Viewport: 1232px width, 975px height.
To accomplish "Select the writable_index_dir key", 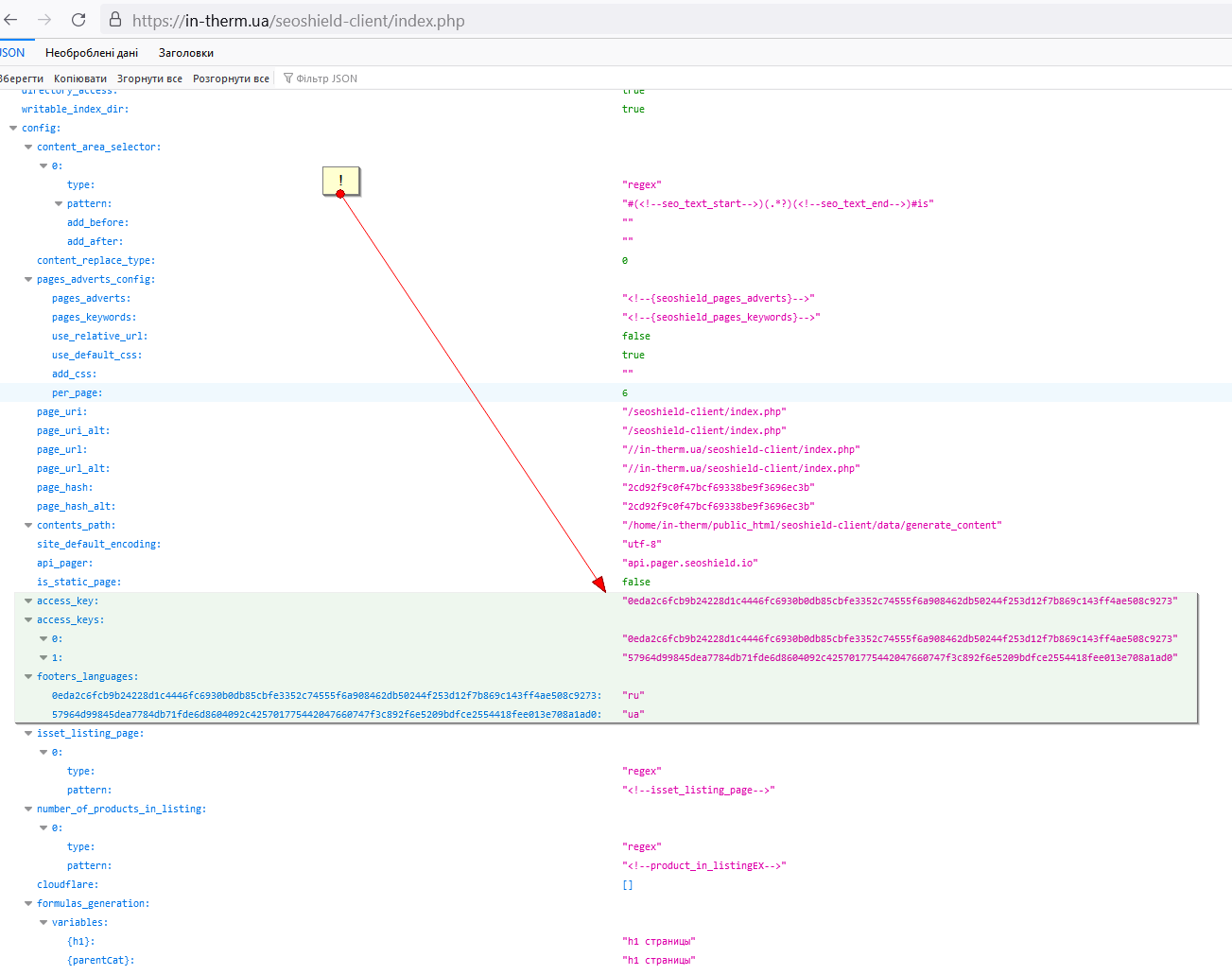I will pyautogui.click(x=75, y=110).
